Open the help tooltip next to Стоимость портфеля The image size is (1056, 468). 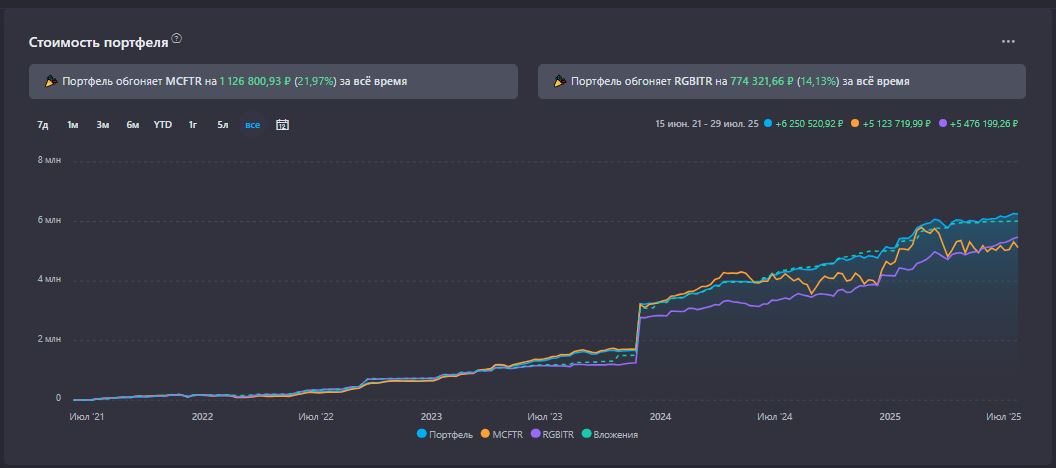[176, 38]
